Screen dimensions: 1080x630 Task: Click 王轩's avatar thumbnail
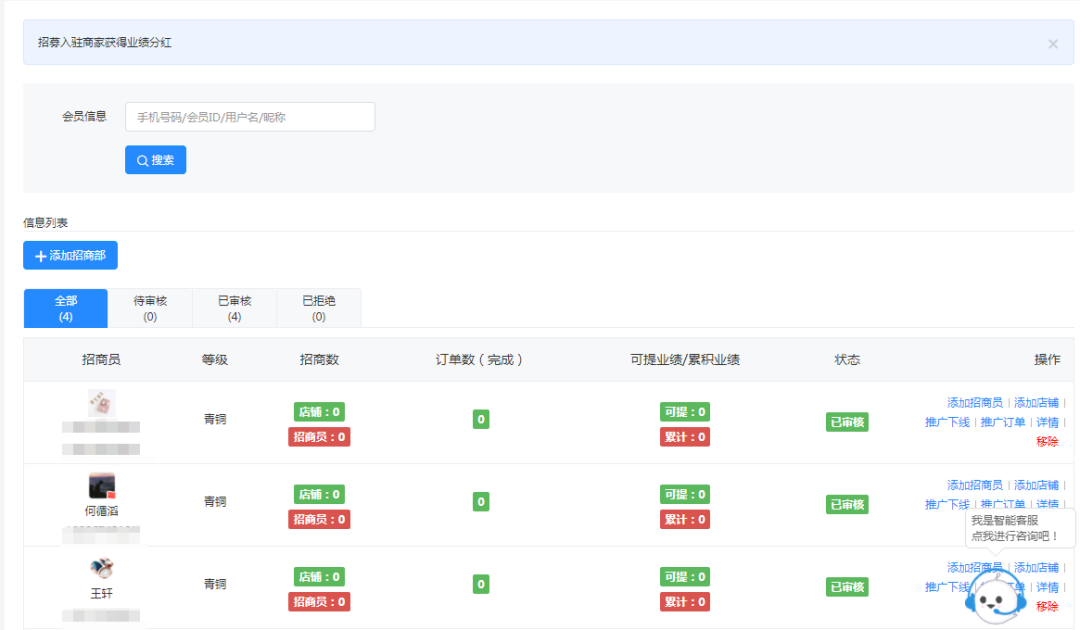pyautogui.click(x=101, y=569)
